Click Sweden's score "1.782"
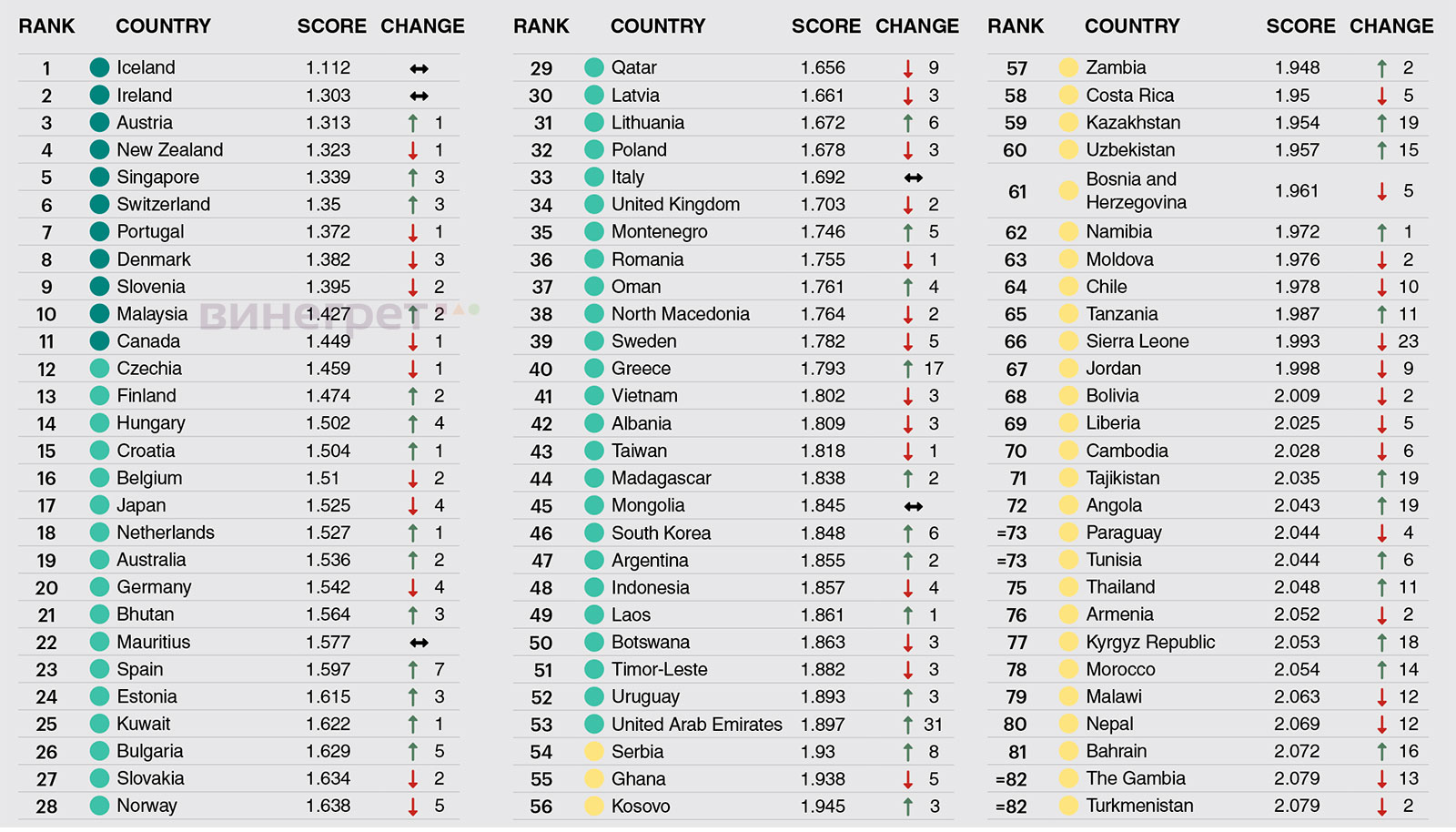Screen dimensions: 1456x832 (x=823, y=341)
